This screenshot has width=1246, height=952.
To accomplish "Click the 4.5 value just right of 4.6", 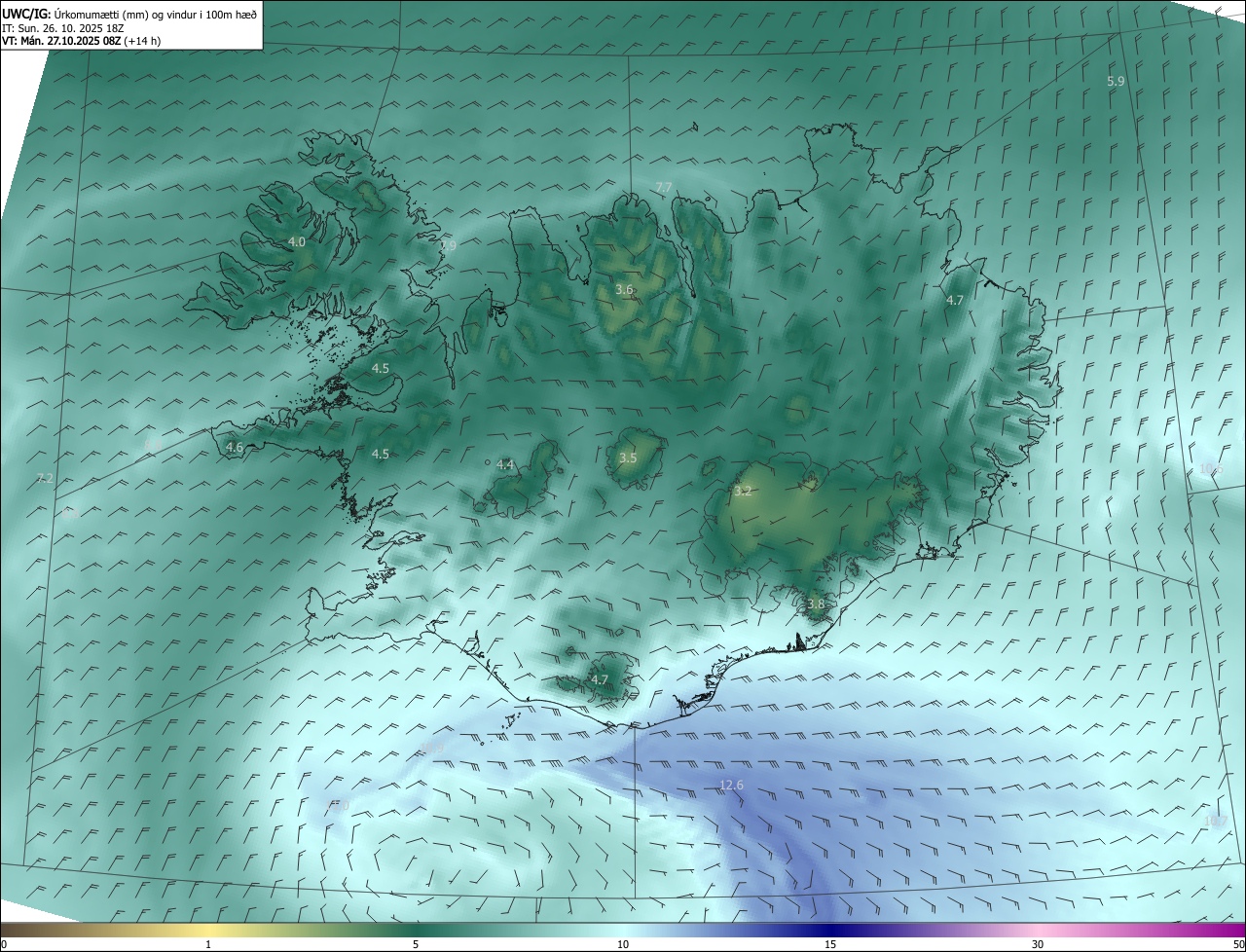I will [x=381, y=455].
